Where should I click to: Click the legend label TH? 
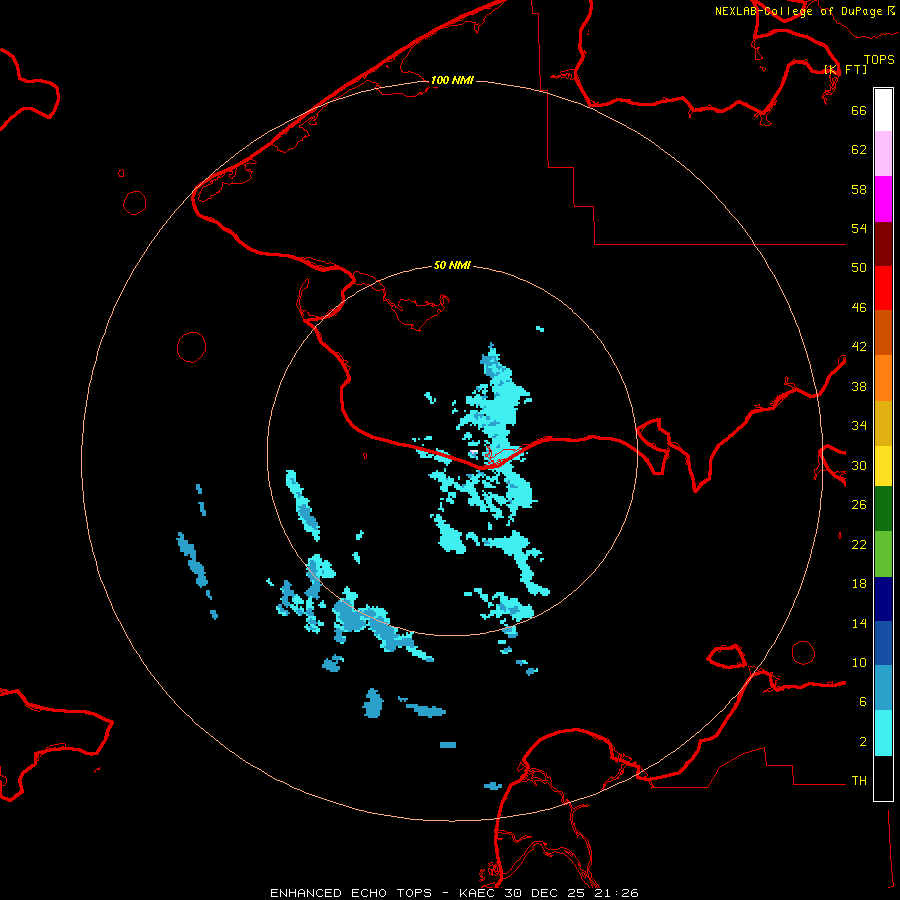(x=859, y=781)
